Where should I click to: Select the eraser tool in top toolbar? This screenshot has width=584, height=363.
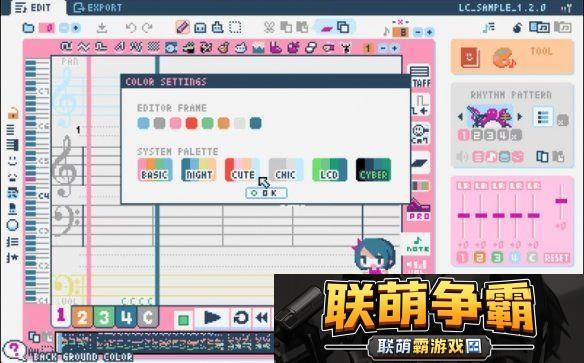200,28
